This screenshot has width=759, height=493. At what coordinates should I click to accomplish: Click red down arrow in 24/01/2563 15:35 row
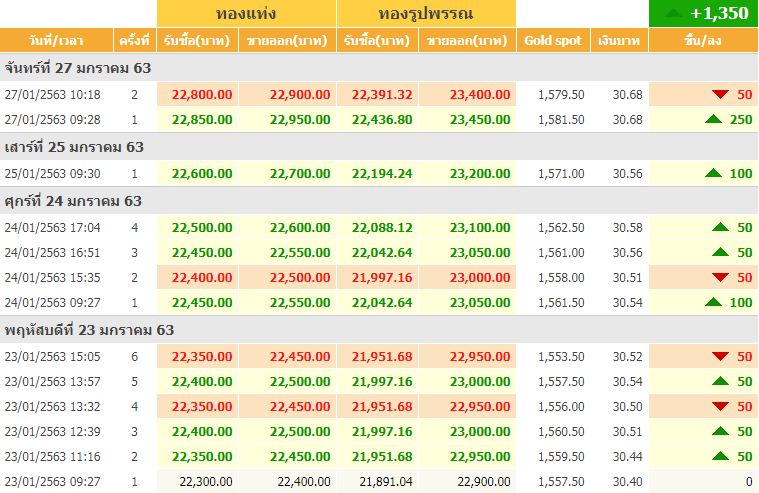pos(720,277)
